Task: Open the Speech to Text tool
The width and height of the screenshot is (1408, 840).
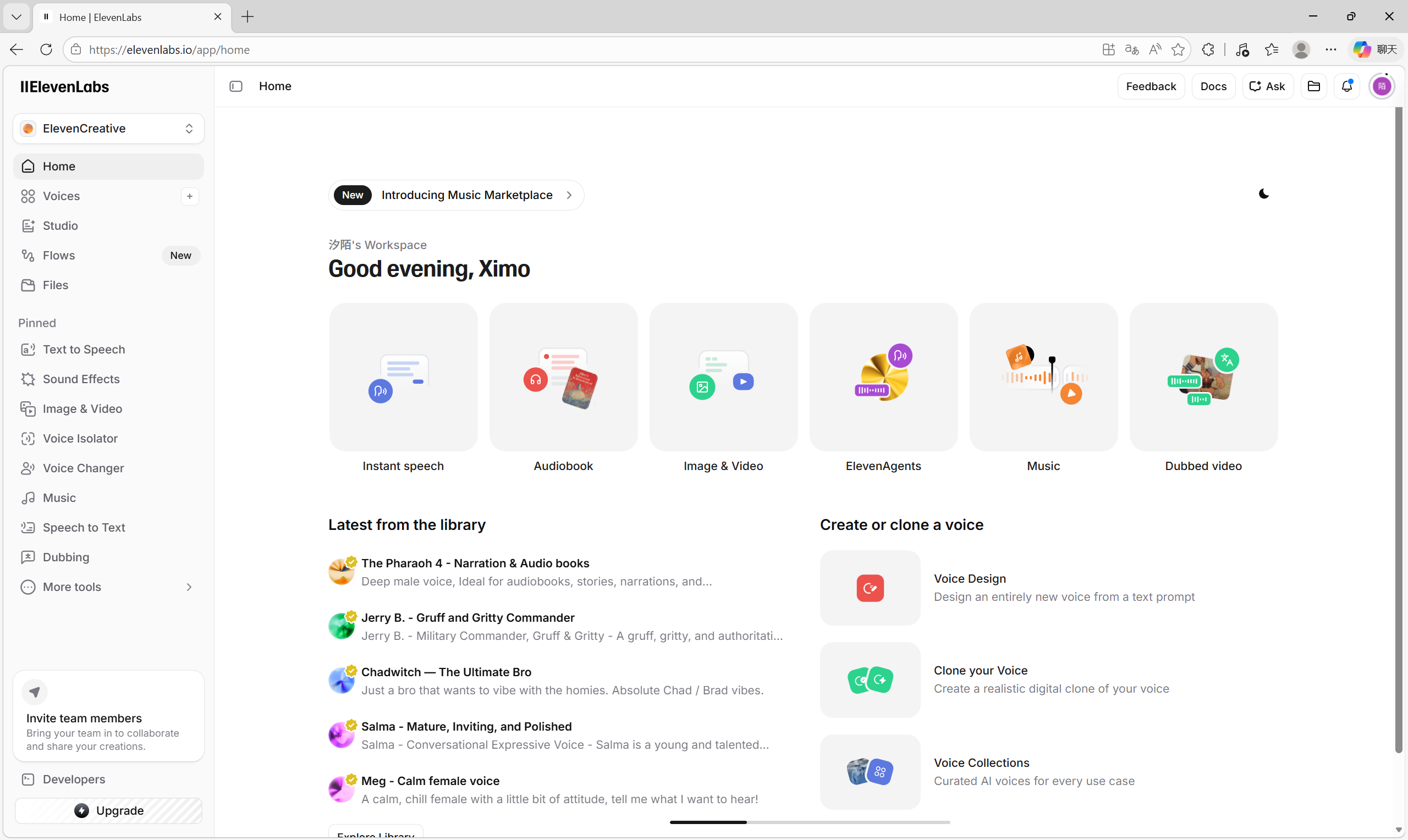Action: point(108,528)
